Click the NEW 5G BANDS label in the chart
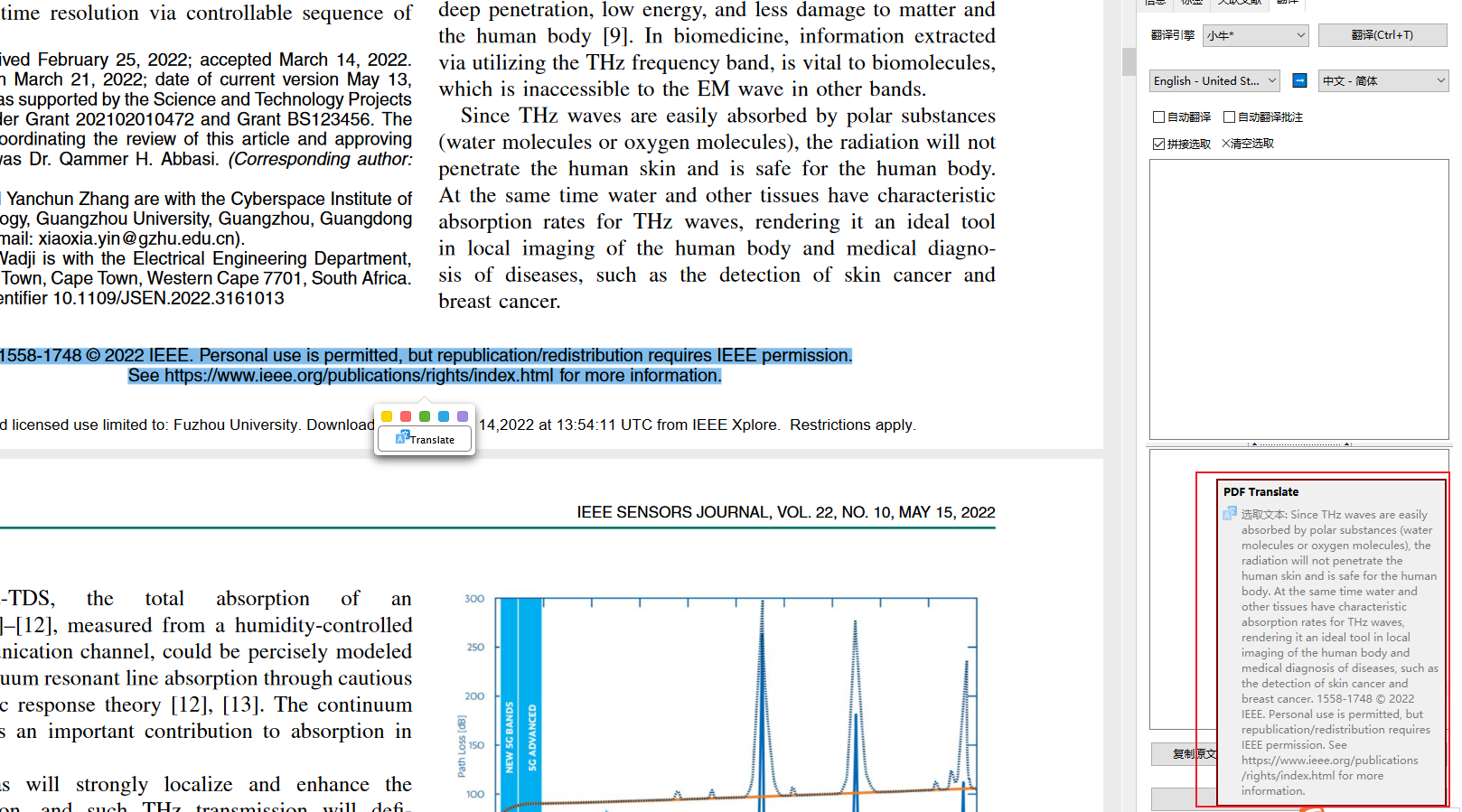 click(x=509, y=737)
